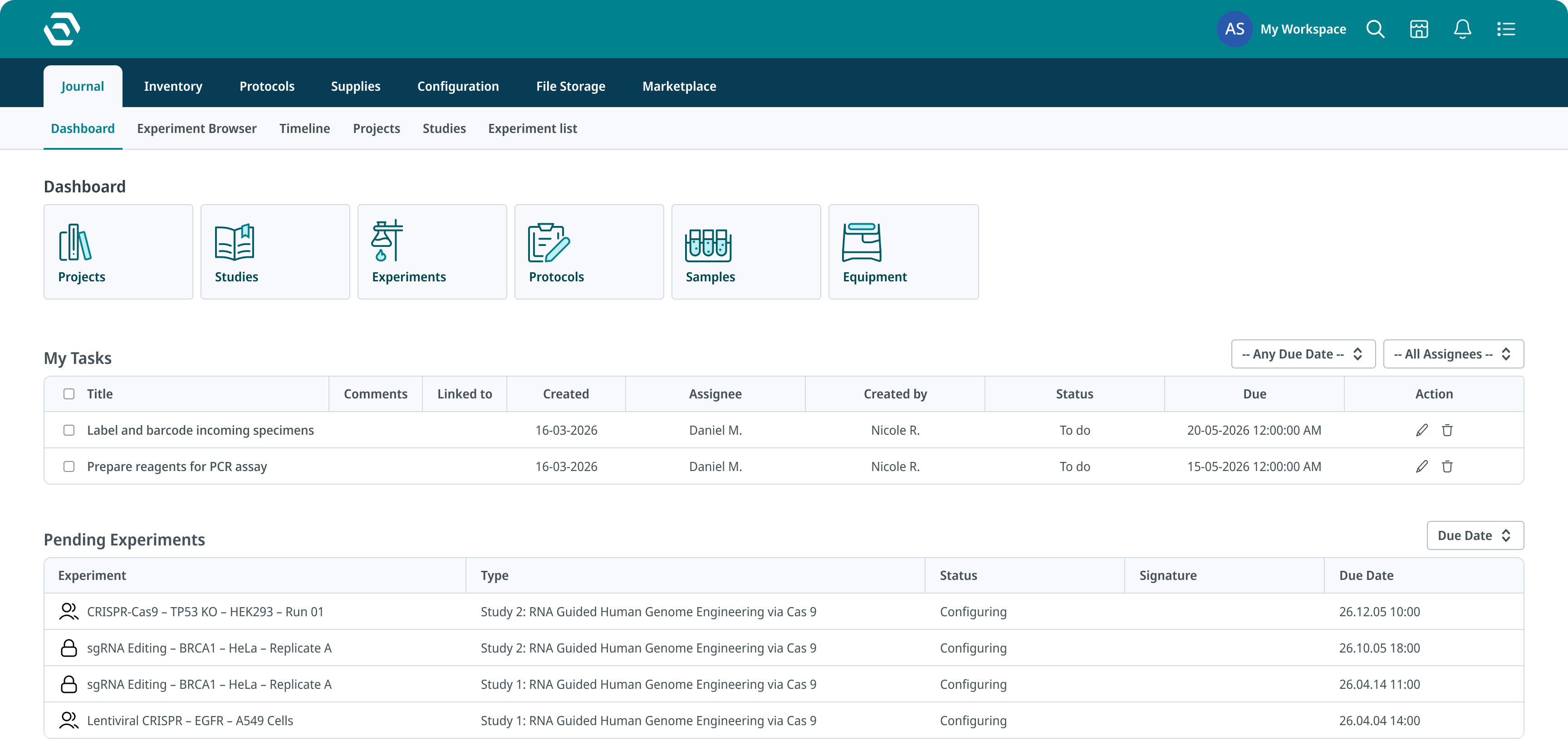Switch to the Protocols main tab
Screen dimensions: 1568x746
click(267, 87)
